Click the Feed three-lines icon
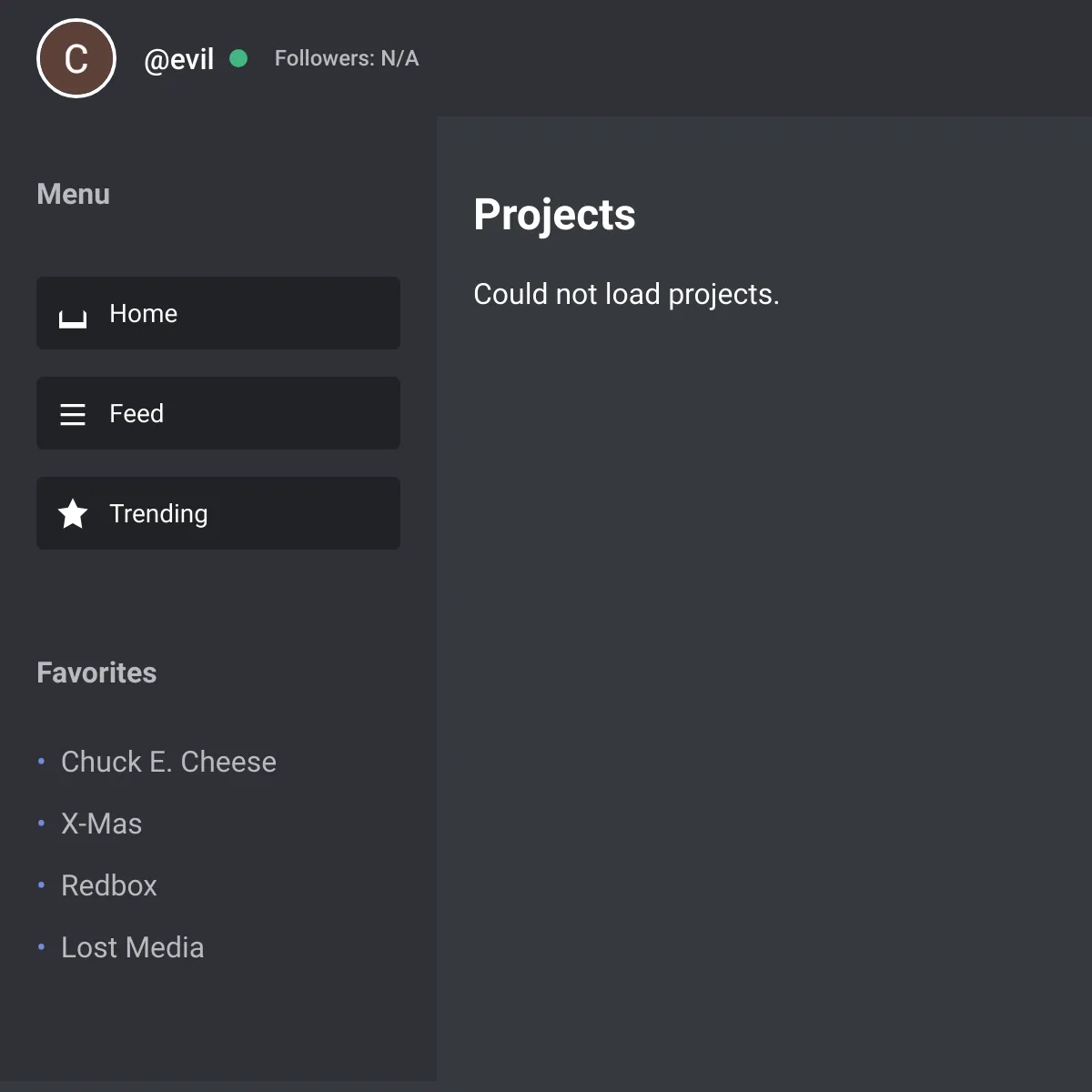The height and width of the screenshot is (1092, 1092). [73, 414]
